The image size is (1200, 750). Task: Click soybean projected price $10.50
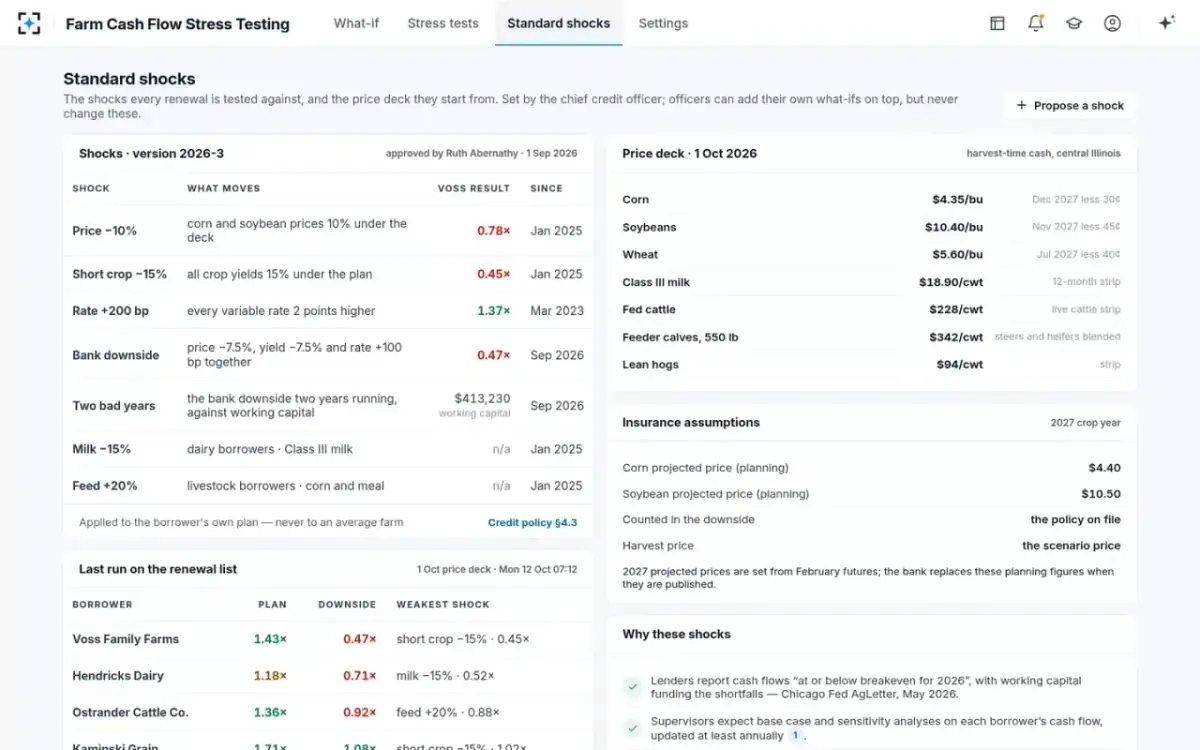(x=1101, y=494)
